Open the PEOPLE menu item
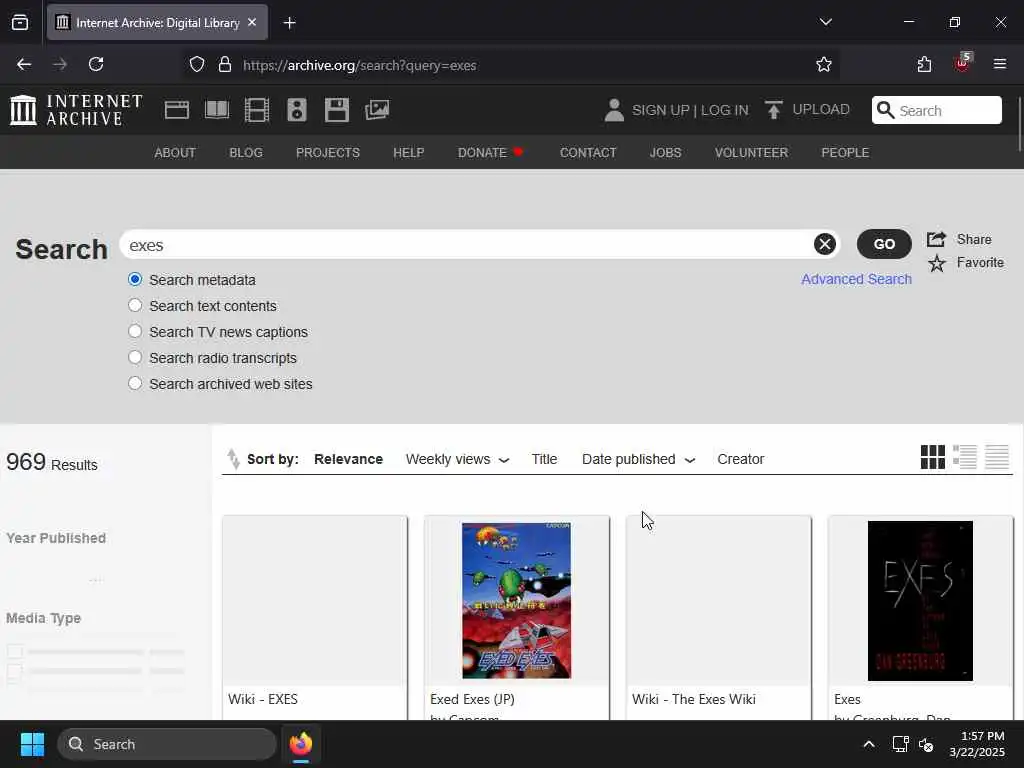The image size is (1024, 768). pyautogui.click(x=845, y=153)
